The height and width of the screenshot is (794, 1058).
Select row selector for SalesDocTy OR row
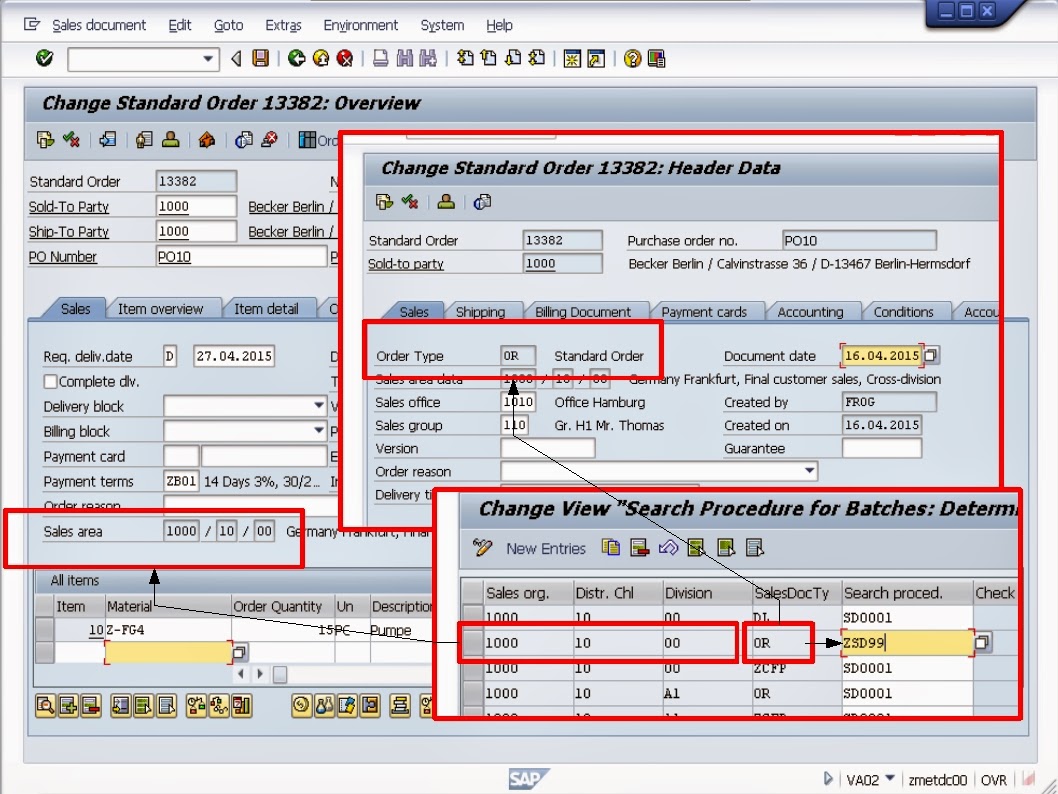(x=474, y=643)
